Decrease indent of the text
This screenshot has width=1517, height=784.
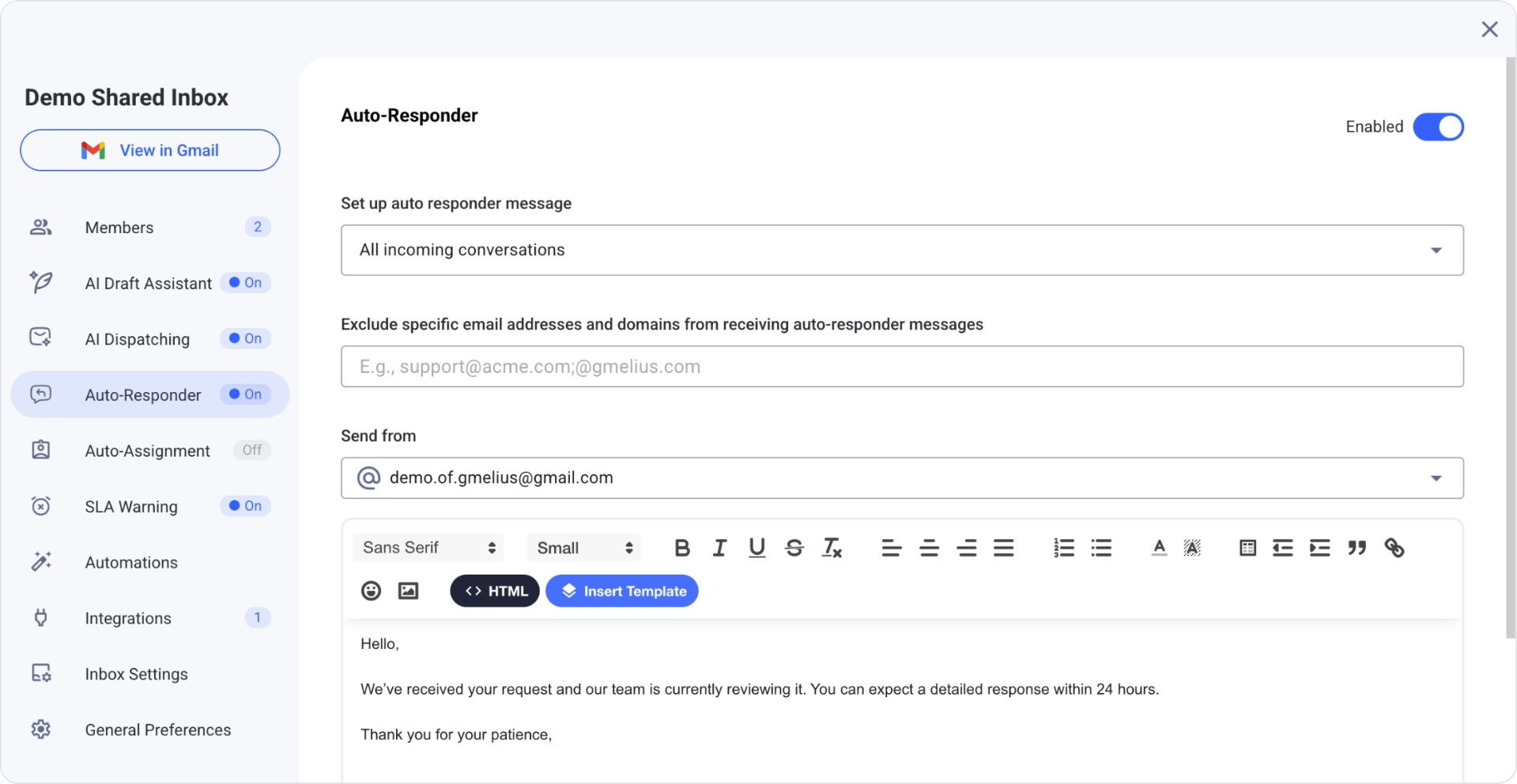click(x=1282, y=548)
